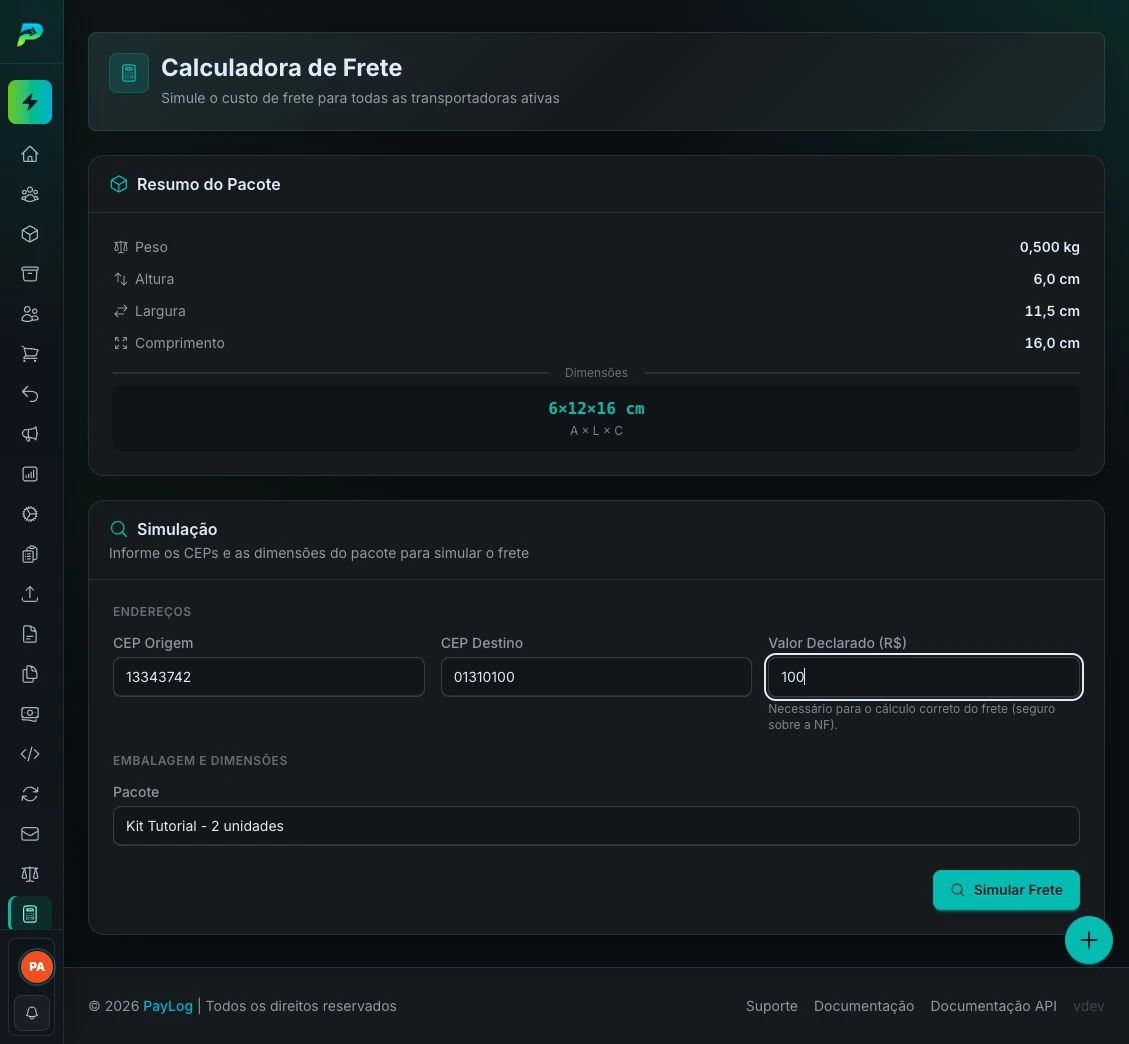
Task: Open the box/package sidebar icon
Action: 30,234
